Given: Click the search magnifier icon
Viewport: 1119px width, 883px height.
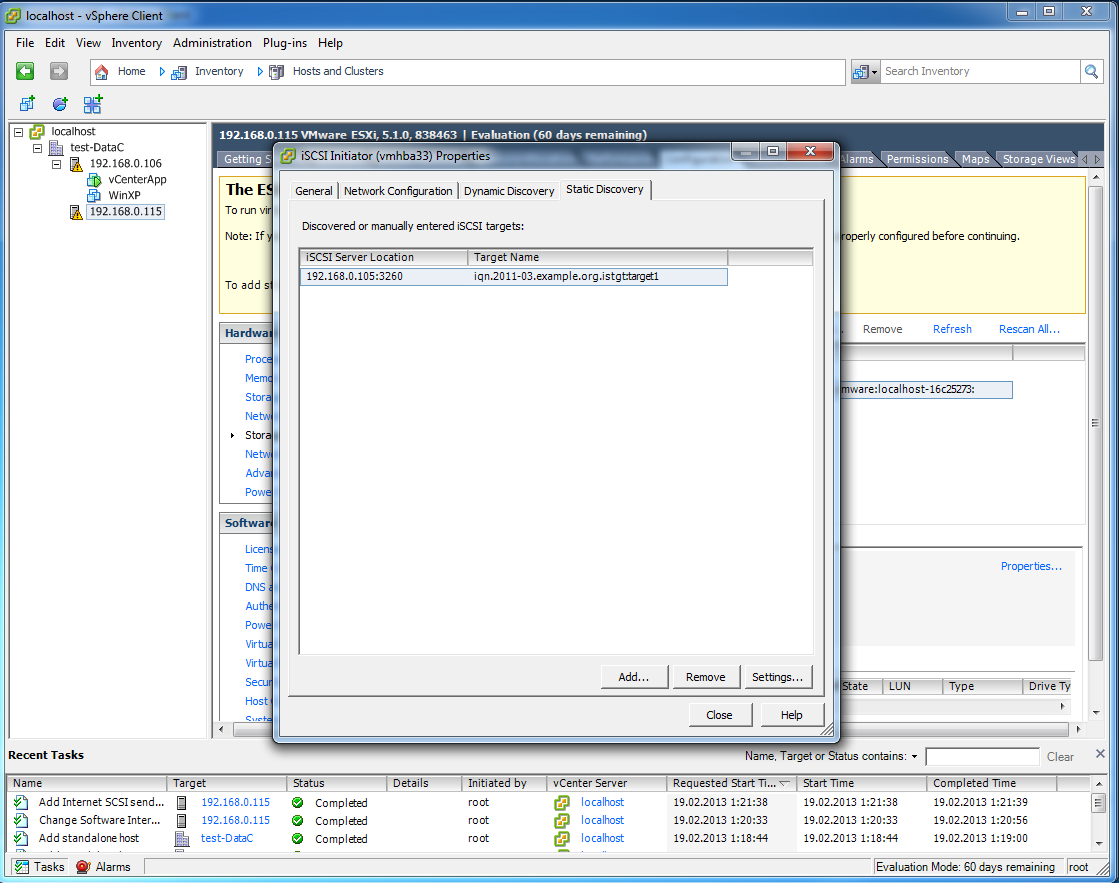Looking at the screenshot, I should point(1091,71).
